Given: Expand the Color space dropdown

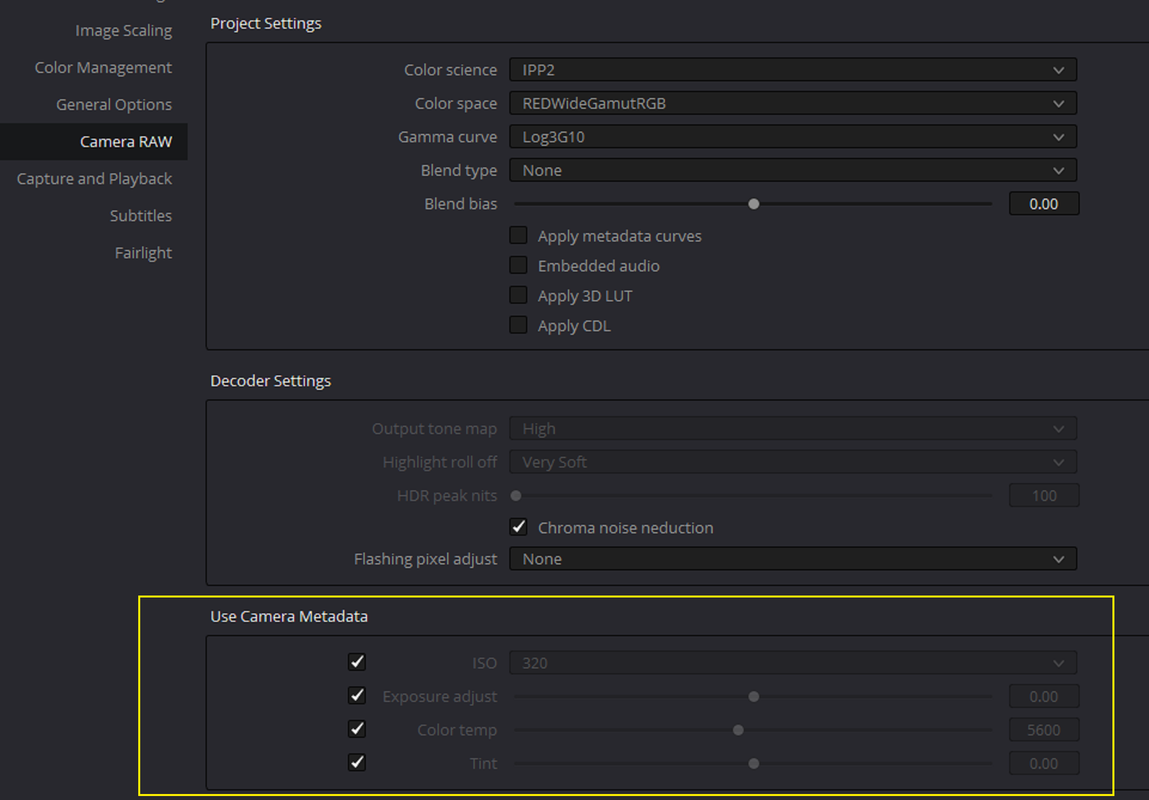Looking at the screenshot, I should (x=793, y=103).
